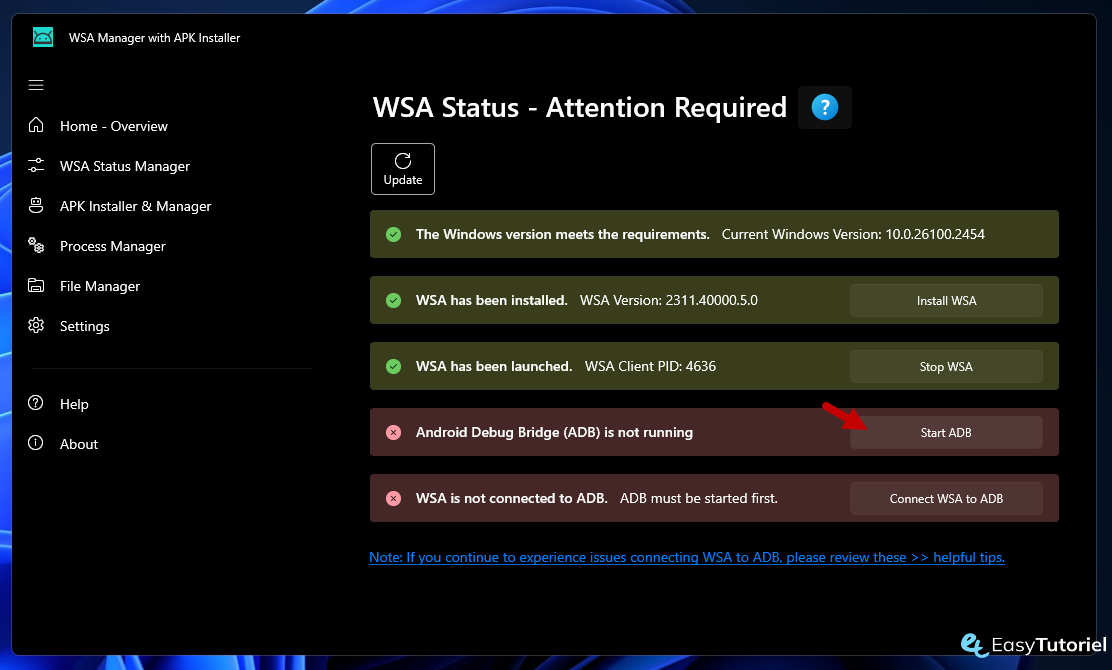Image resolution: width=1112 pixels, height=670 pixels.
Task: Open APK Installer & Manager
Action: (x=135, y=206)
